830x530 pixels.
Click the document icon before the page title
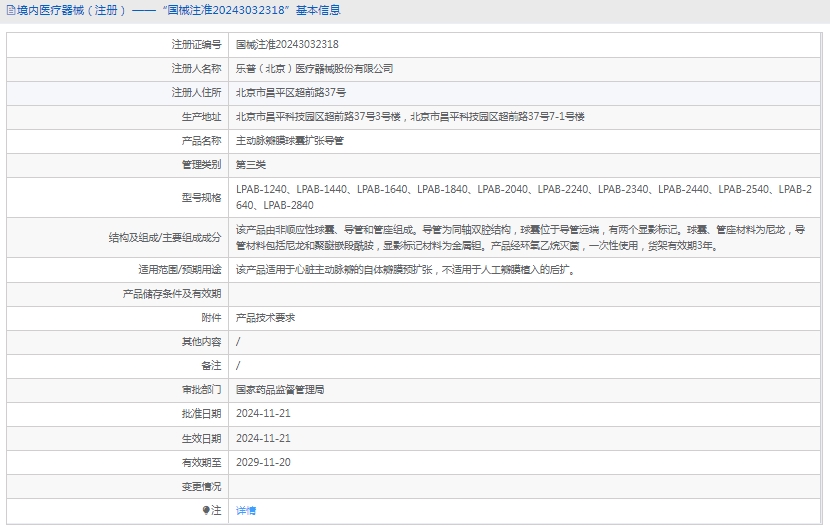click(x=10, y=11)
